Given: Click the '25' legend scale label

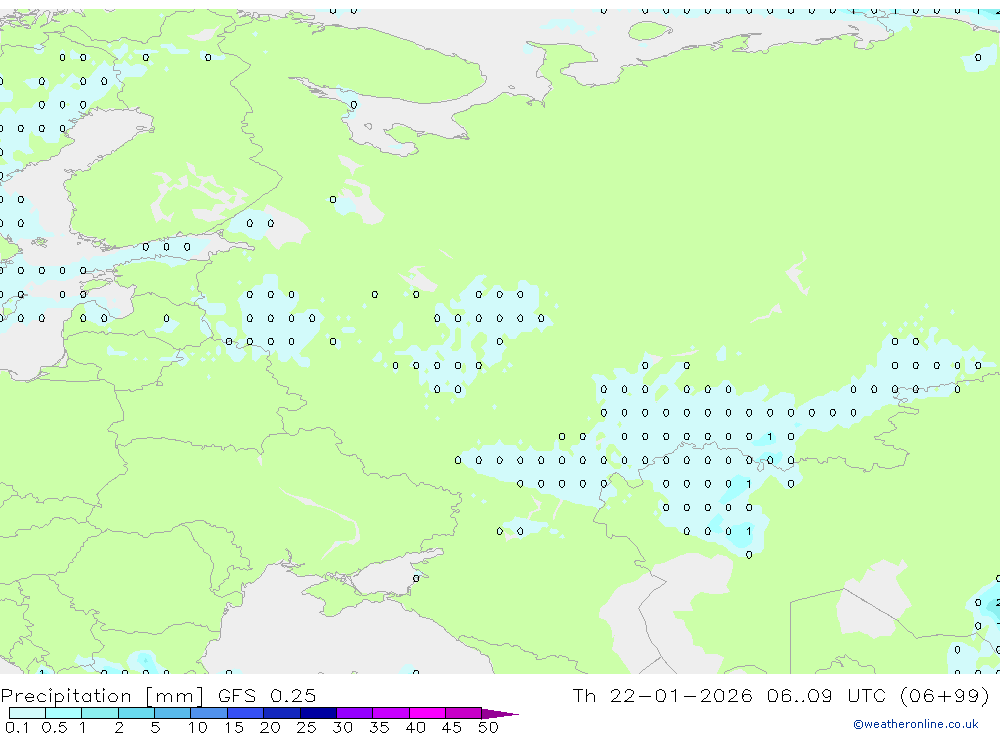Looking at the screenshot, I should click(x=307, y=727).
